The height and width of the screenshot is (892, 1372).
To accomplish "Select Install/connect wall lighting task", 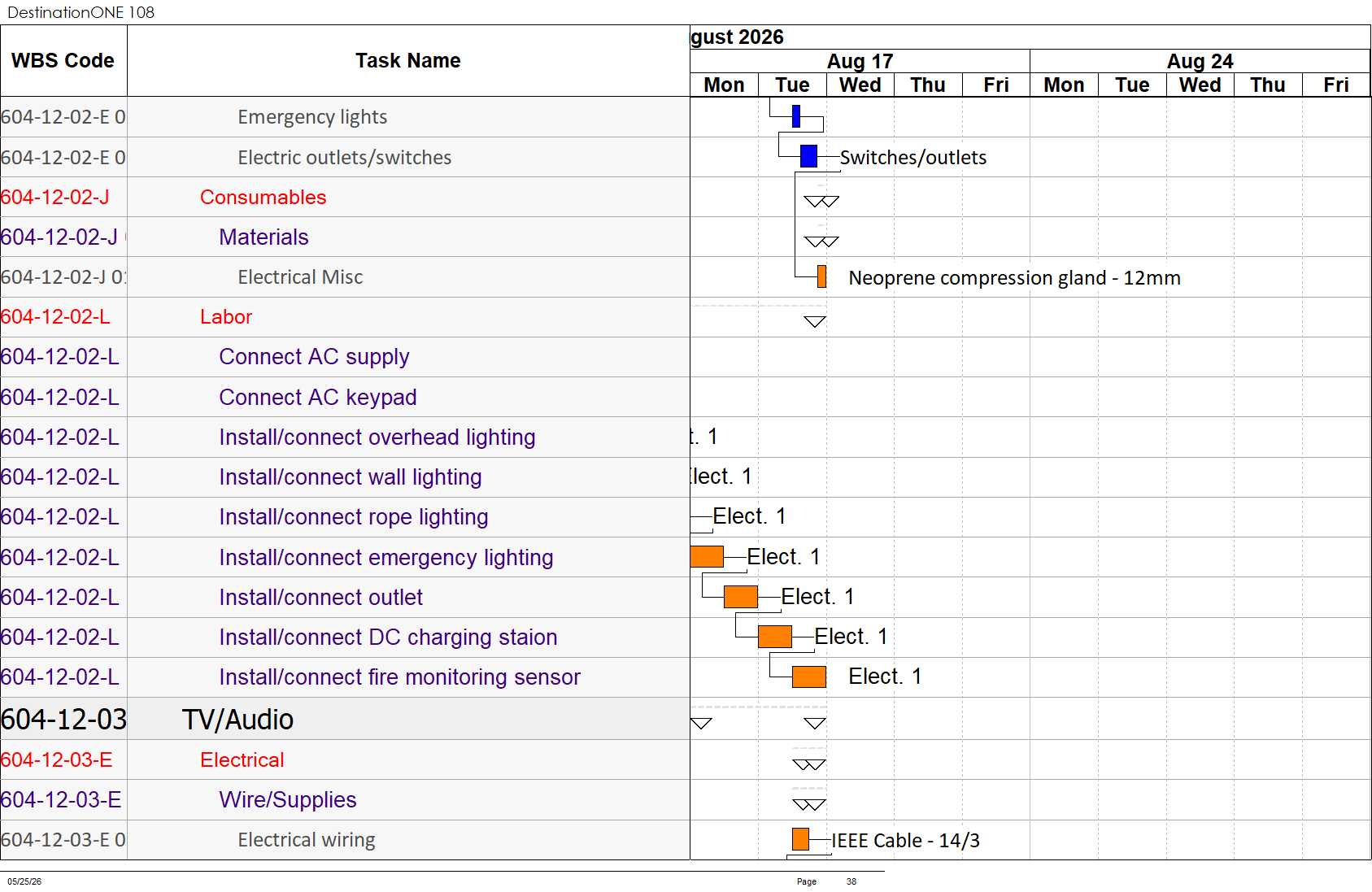I will (x=351, y=476).
